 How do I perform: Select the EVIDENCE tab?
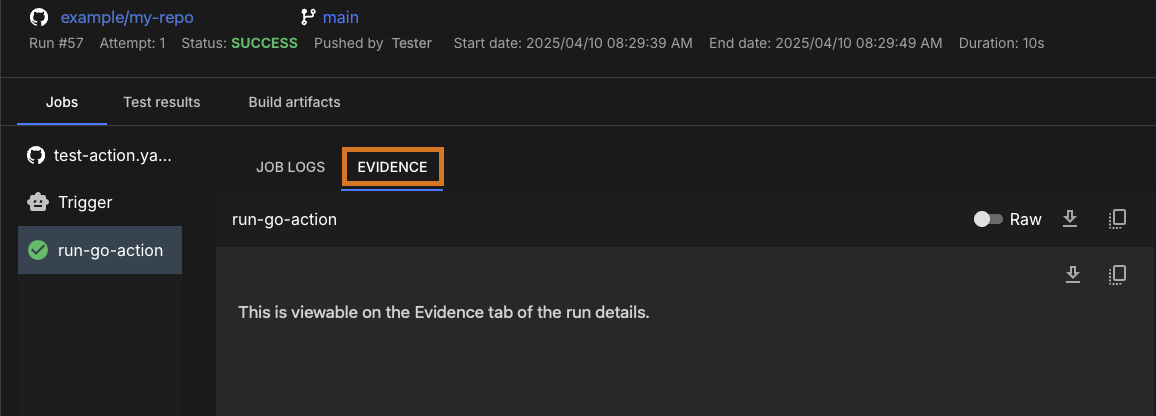392,167
